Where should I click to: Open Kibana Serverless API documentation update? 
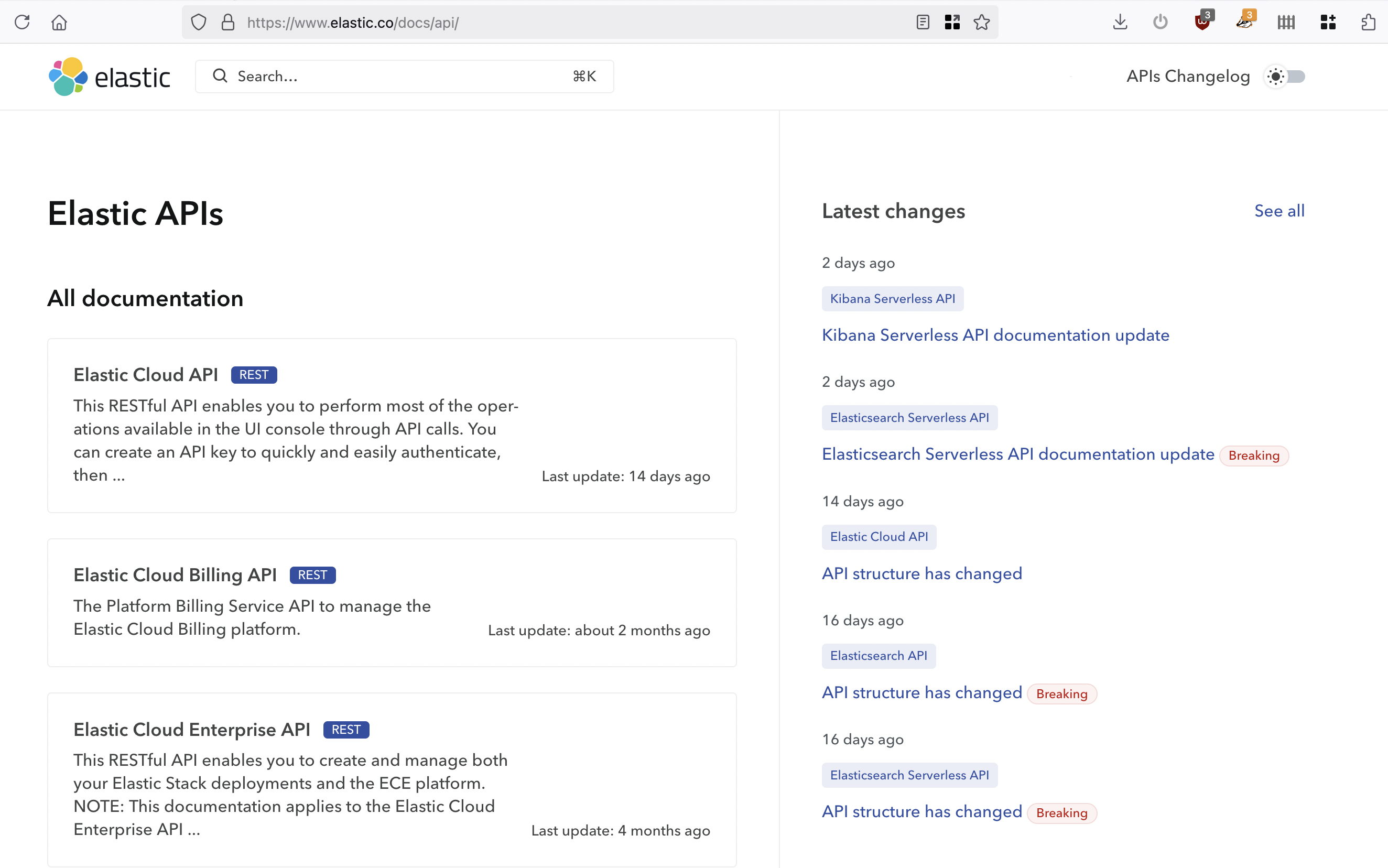point(995,335)
